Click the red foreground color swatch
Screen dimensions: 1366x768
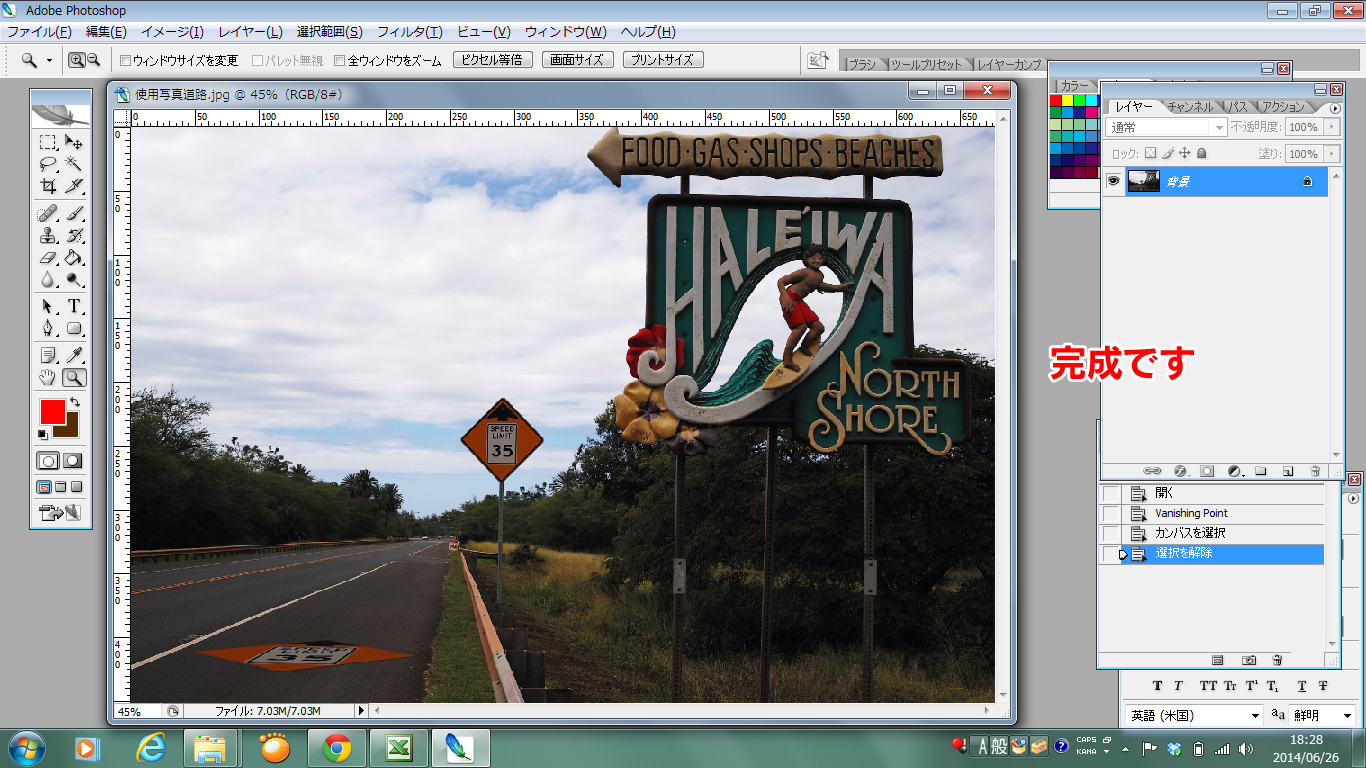[52, 411]
